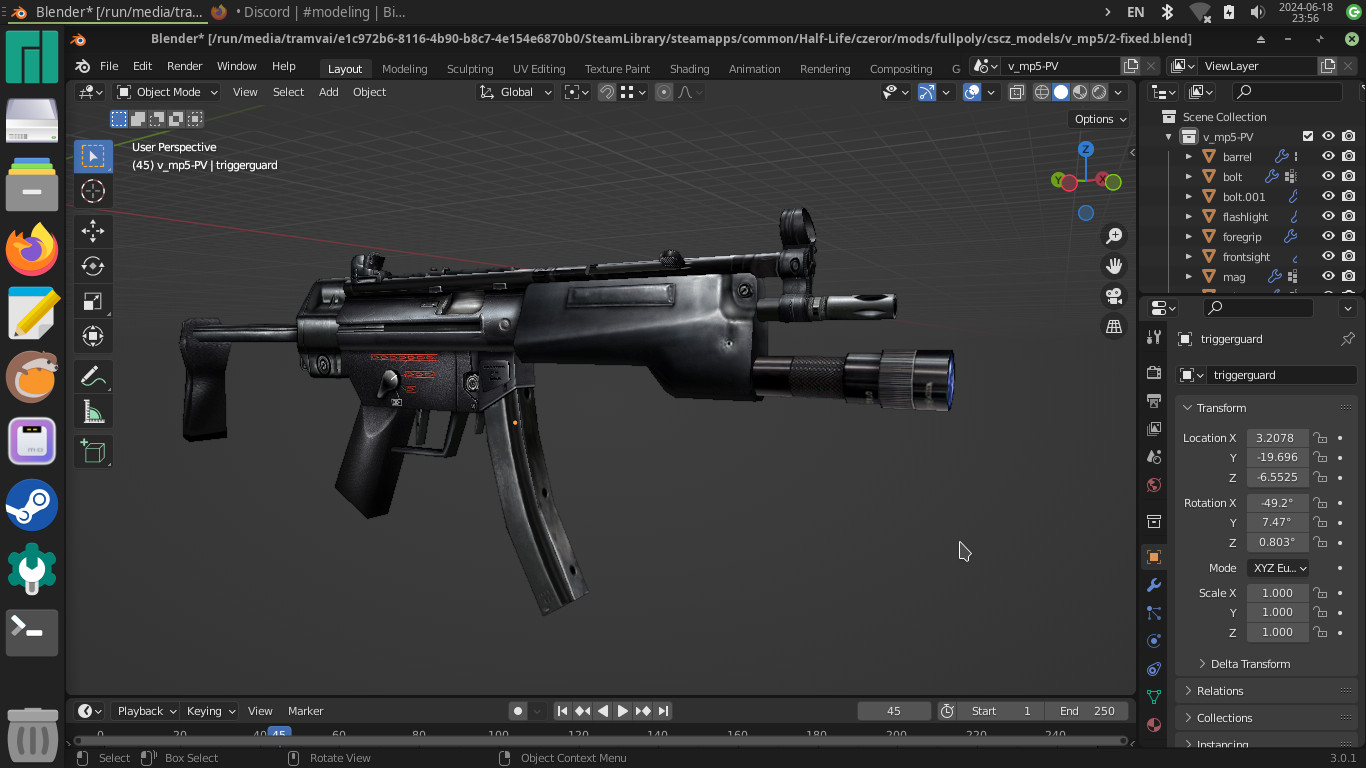Disable rendering of the flashlight object
The image size is (1366, 768).
point(1349,216)
